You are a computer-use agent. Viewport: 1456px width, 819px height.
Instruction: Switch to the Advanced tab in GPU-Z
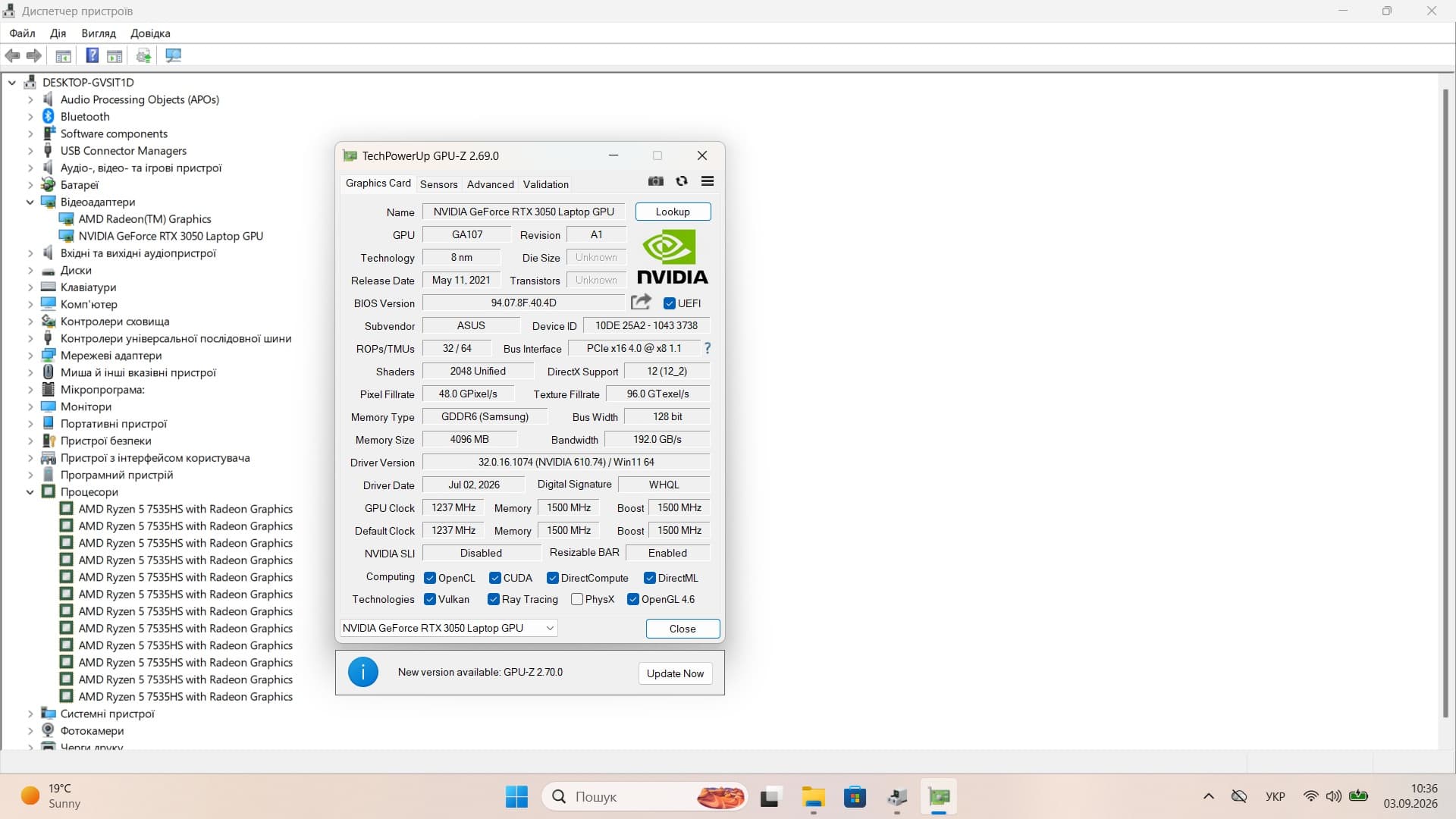491,184
